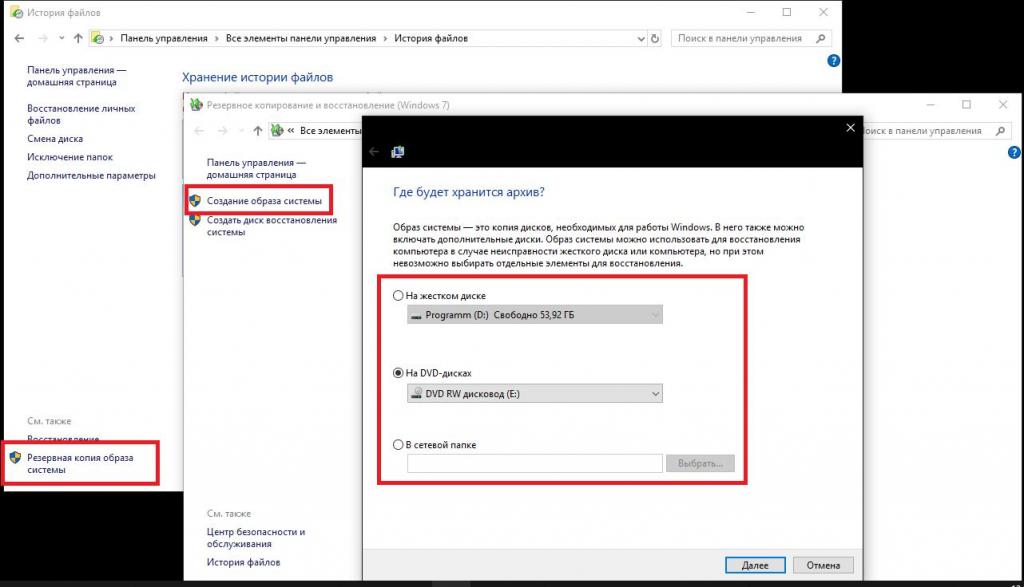Click the Панель управления breadcrumb item
Screen dimensions: 1024x587
tap(164, 39)
